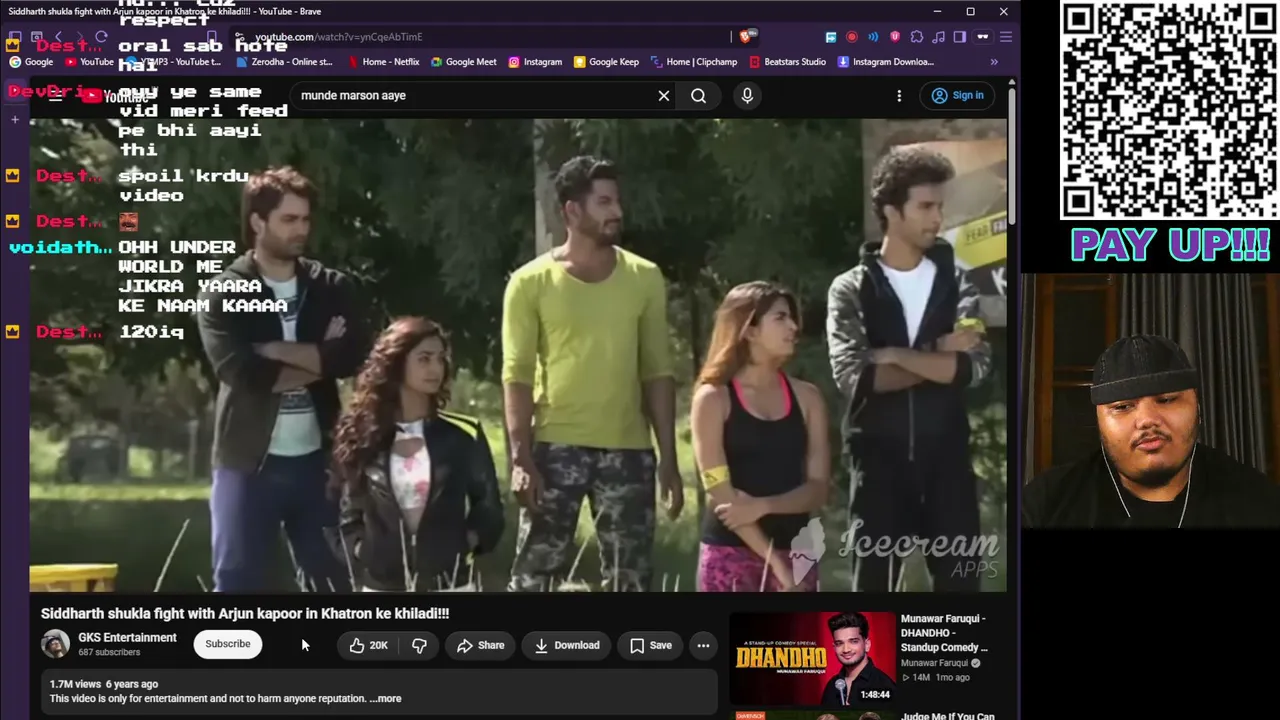This screenshot has height=720, width=1280.
Task: Click the pink shield extension icon
Action: point(895,37)
